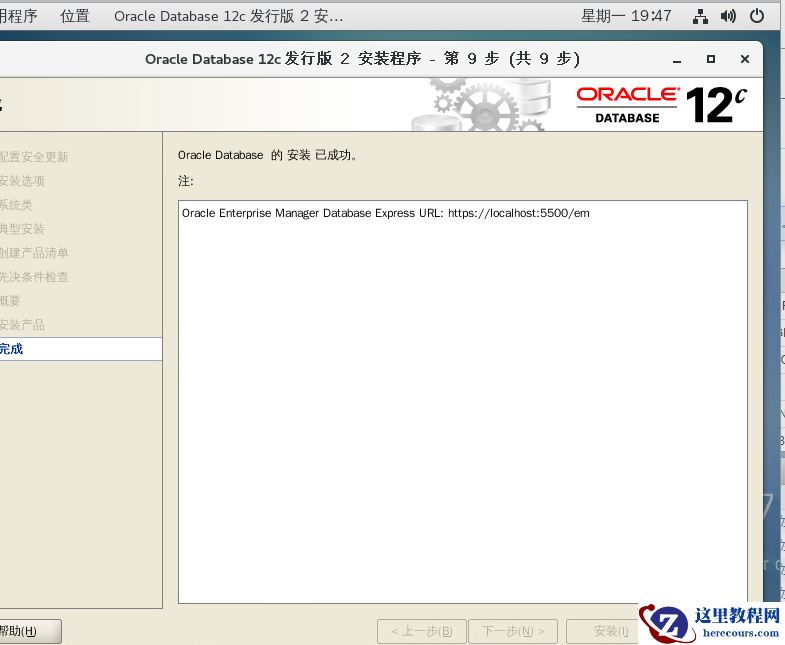Click the 星期一 19:47 clock
Image resolution: width=785 pixels, height=645 pixels.
click(626, 16)
